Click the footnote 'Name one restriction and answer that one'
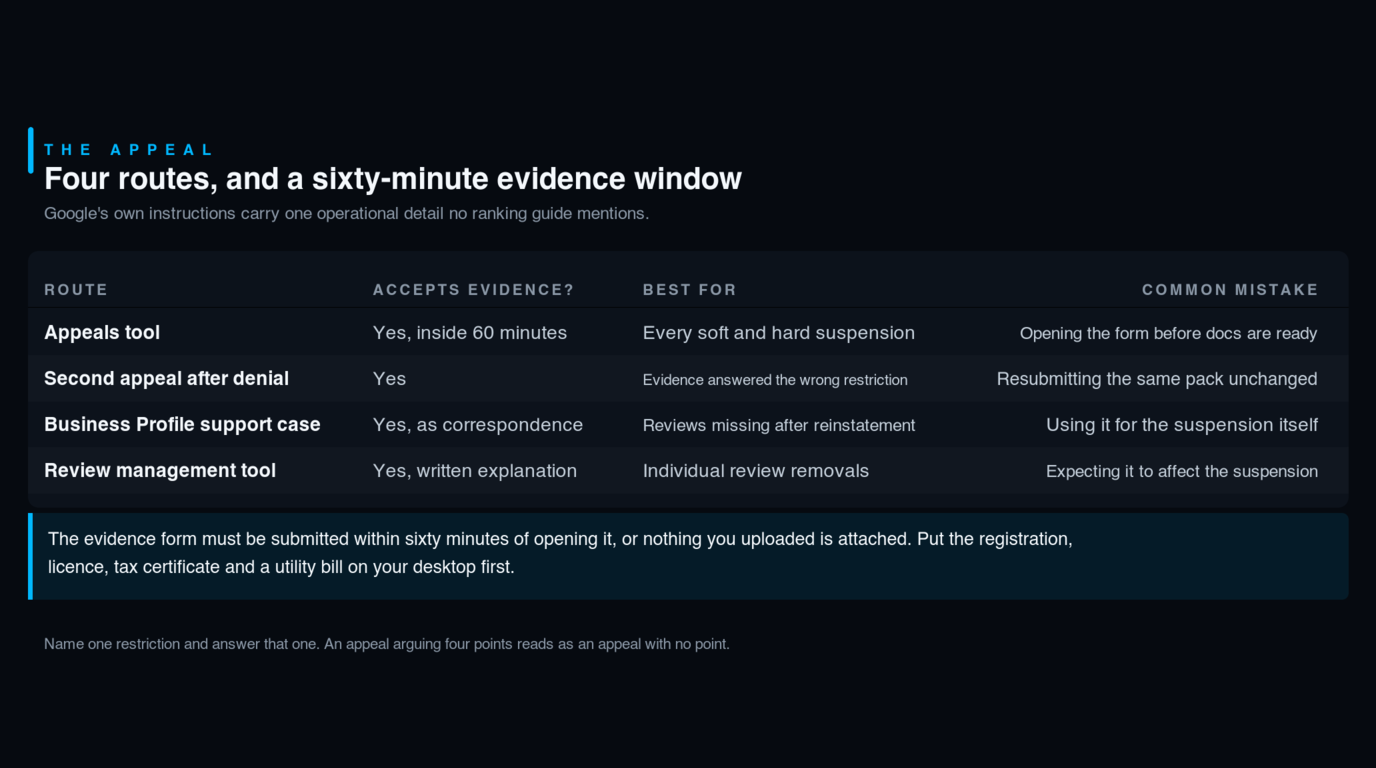The height and width of the screenshot is (768, 1376). point(387,644)
